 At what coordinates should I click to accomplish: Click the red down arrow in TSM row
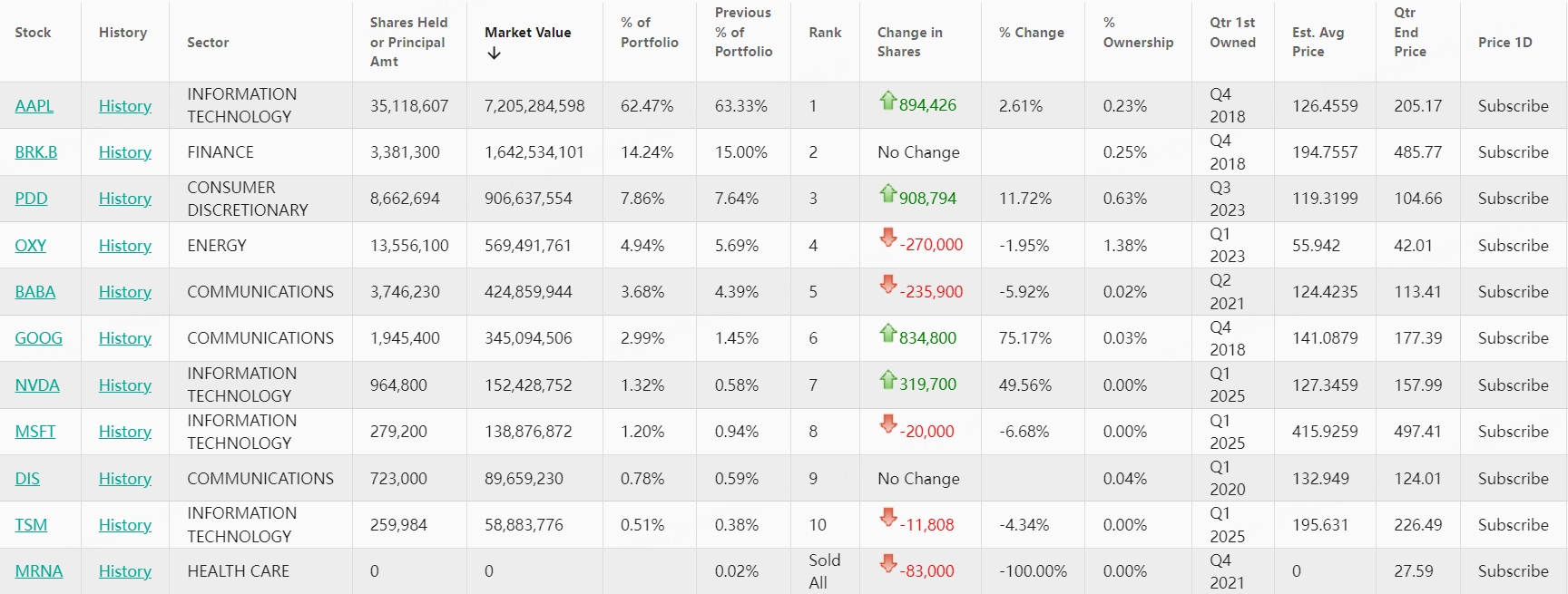point(888,518)
